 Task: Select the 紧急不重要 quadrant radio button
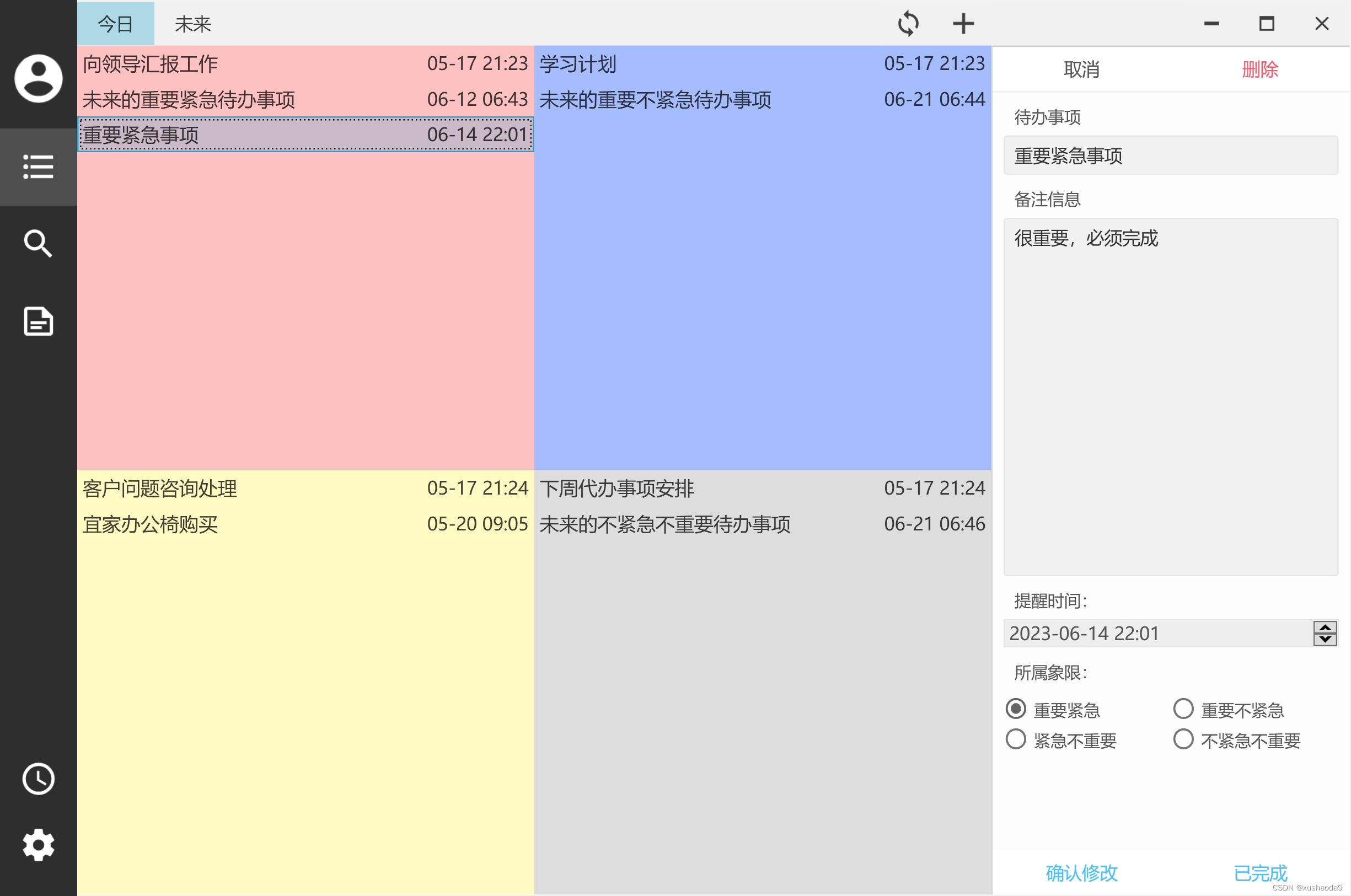(1016, 739)
